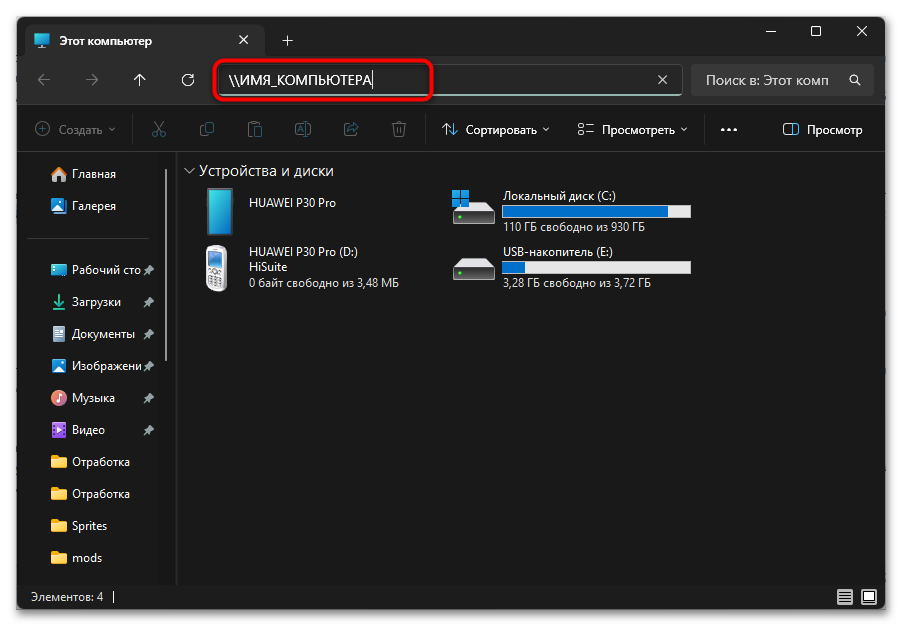The image size is (902, 626).
Task: Click the E: drive usage bar
Action: [x=596, y=268]
